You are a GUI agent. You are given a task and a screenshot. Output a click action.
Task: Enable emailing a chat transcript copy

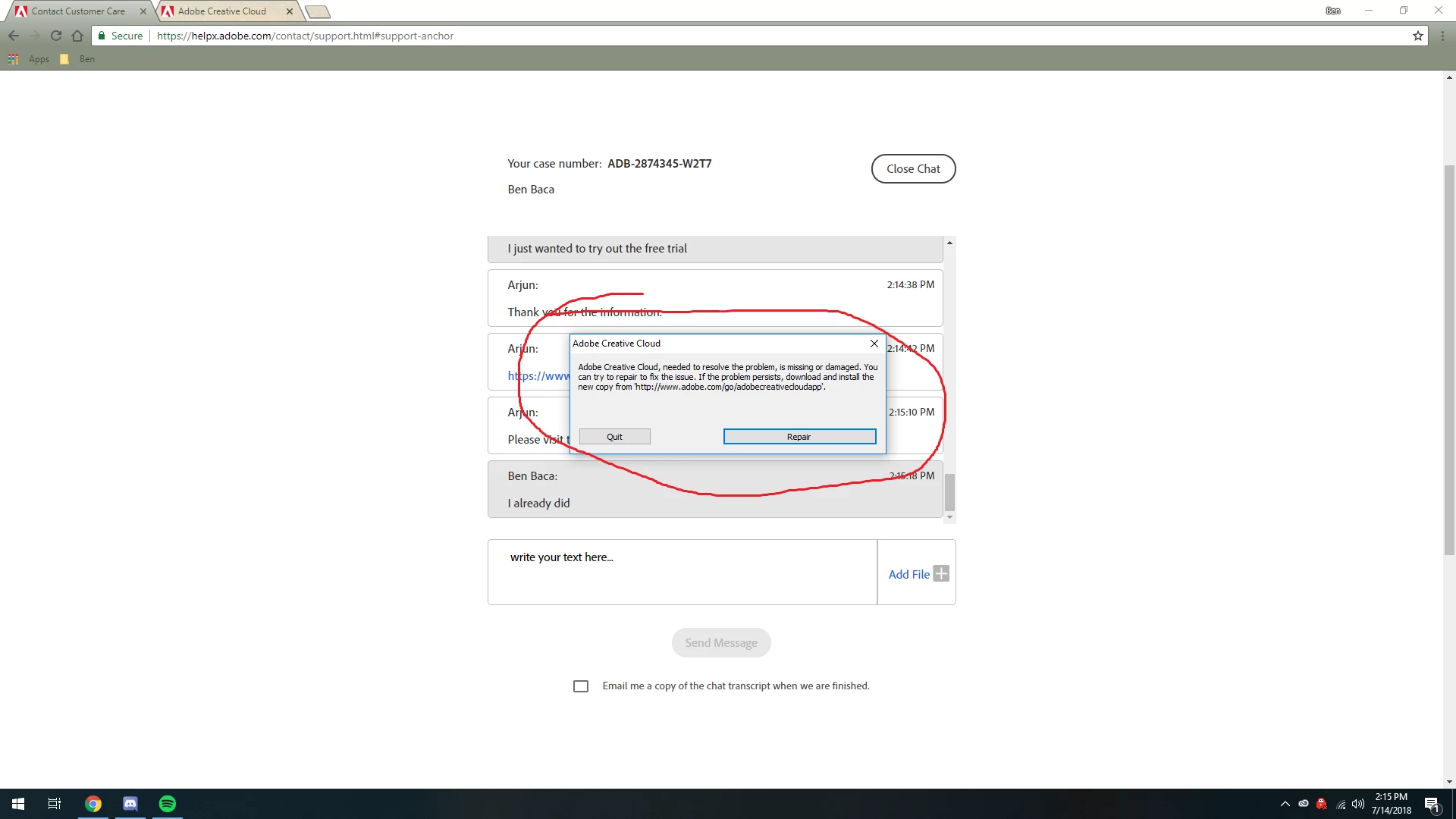coord(581,686)
